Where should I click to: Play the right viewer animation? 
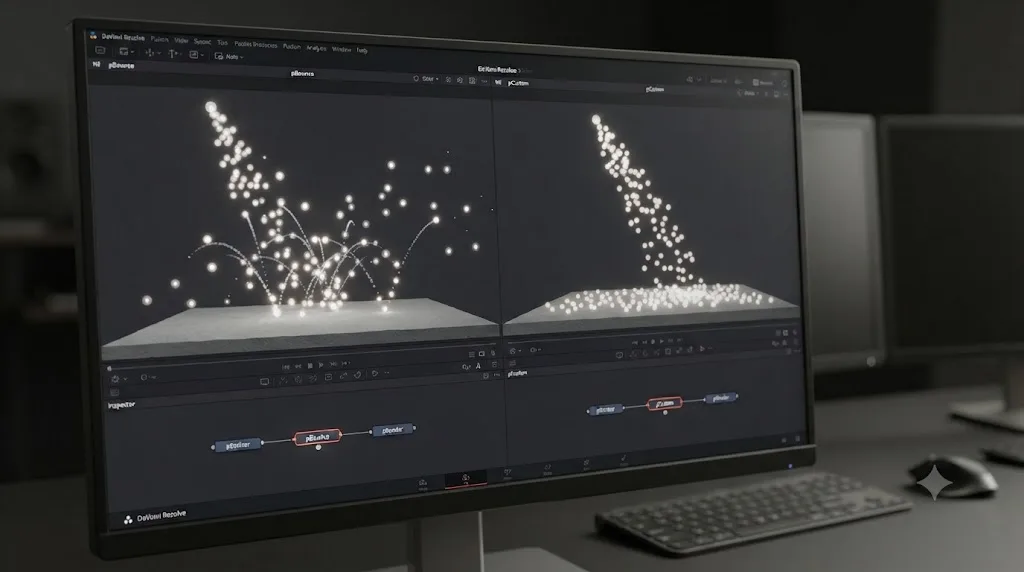click(662, 341)
